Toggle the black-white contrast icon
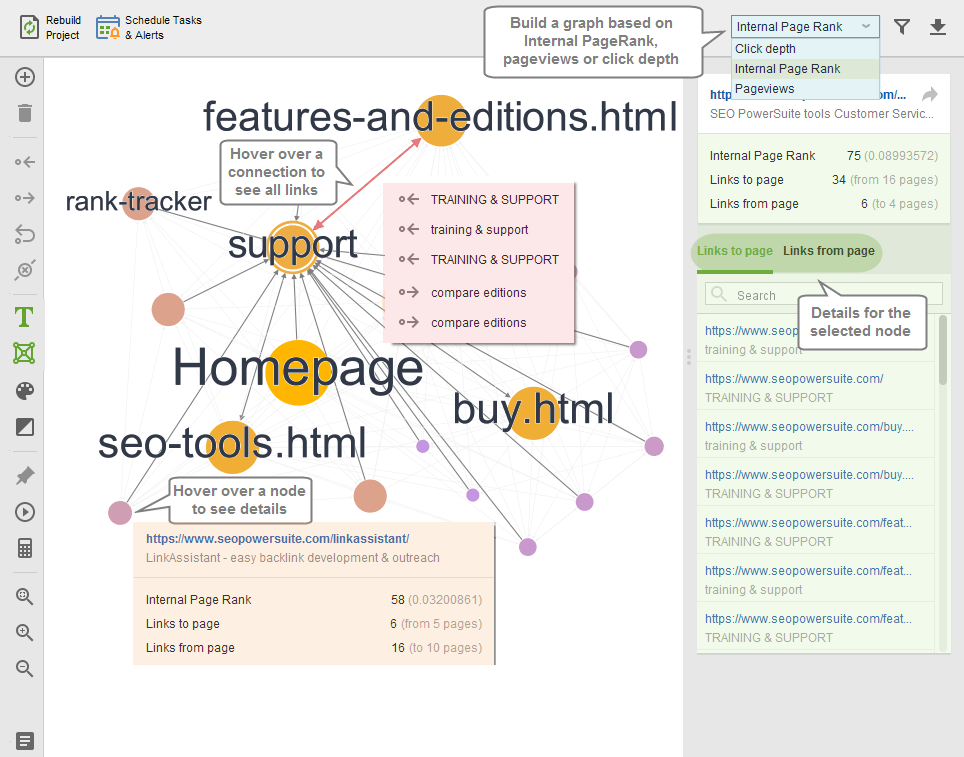This screenshot has width=964, height=757. 25,427
